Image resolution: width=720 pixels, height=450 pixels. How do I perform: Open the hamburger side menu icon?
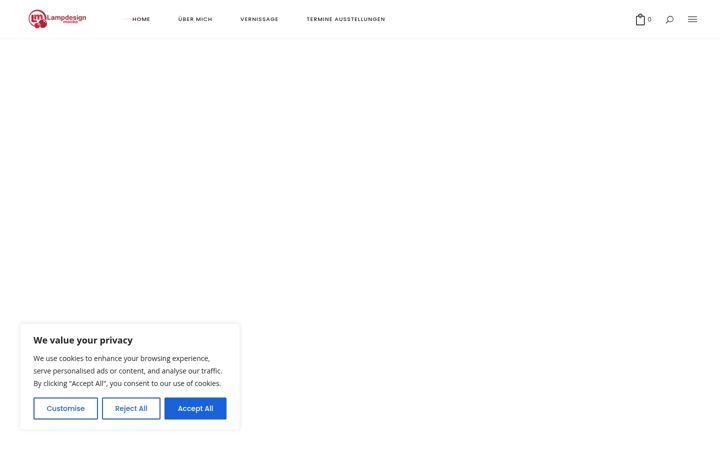(692, 19)
